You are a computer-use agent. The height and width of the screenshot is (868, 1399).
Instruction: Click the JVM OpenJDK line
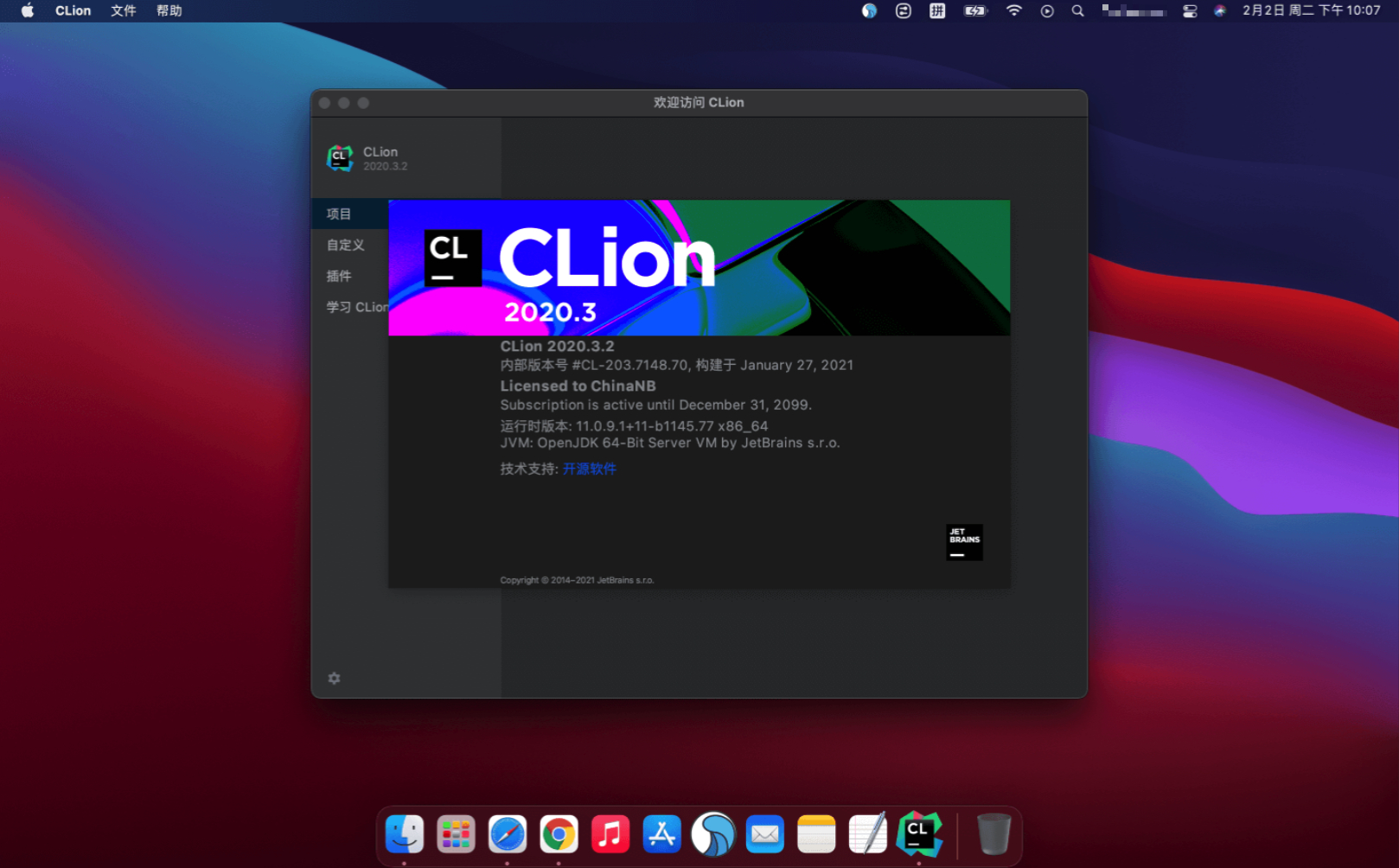coord(670,443)
